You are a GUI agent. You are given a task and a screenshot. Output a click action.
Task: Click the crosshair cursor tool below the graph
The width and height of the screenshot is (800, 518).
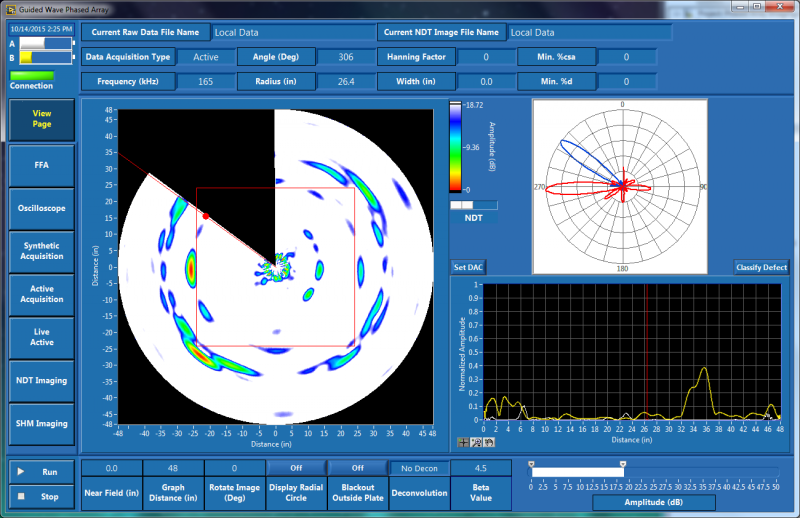[x=464, y=441]
